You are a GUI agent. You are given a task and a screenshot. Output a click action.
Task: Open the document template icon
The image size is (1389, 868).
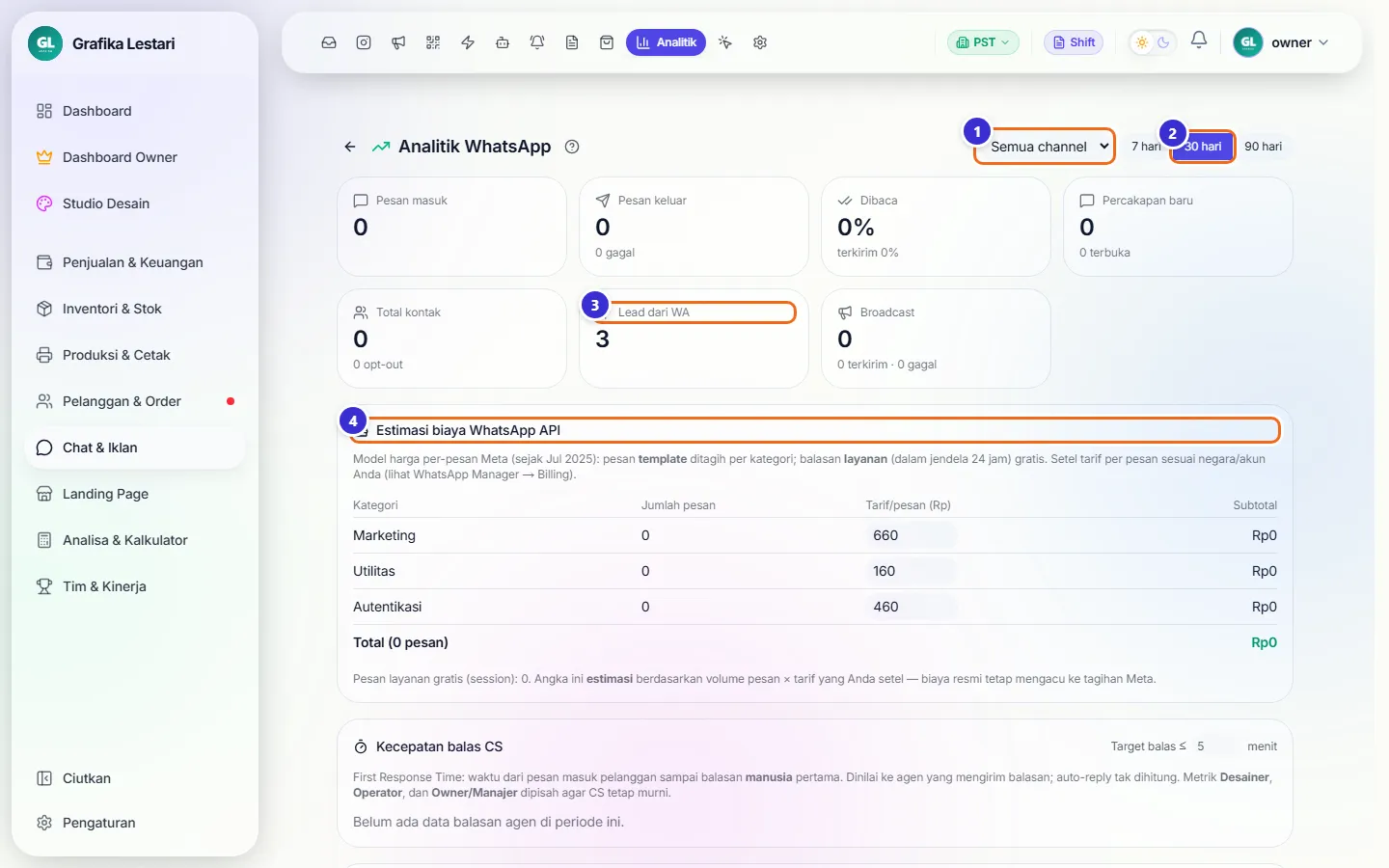pos(572,42)
